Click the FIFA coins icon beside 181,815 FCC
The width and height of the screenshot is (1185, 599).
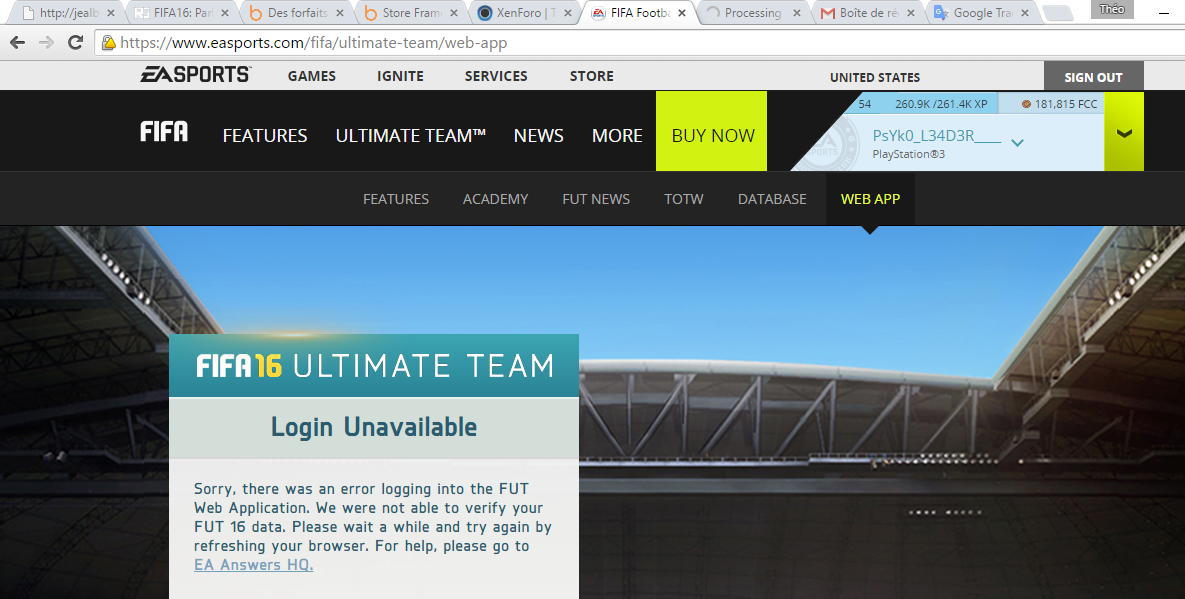1026,104
